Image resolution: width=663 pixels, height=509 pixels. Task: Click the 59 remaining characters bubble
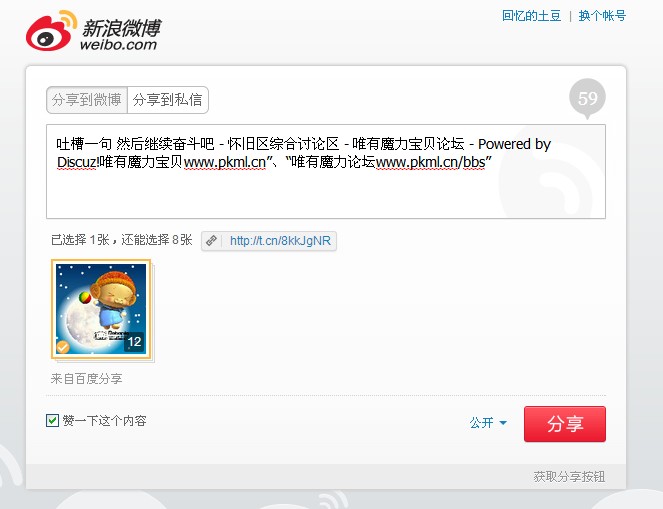(x=587, y=99)
